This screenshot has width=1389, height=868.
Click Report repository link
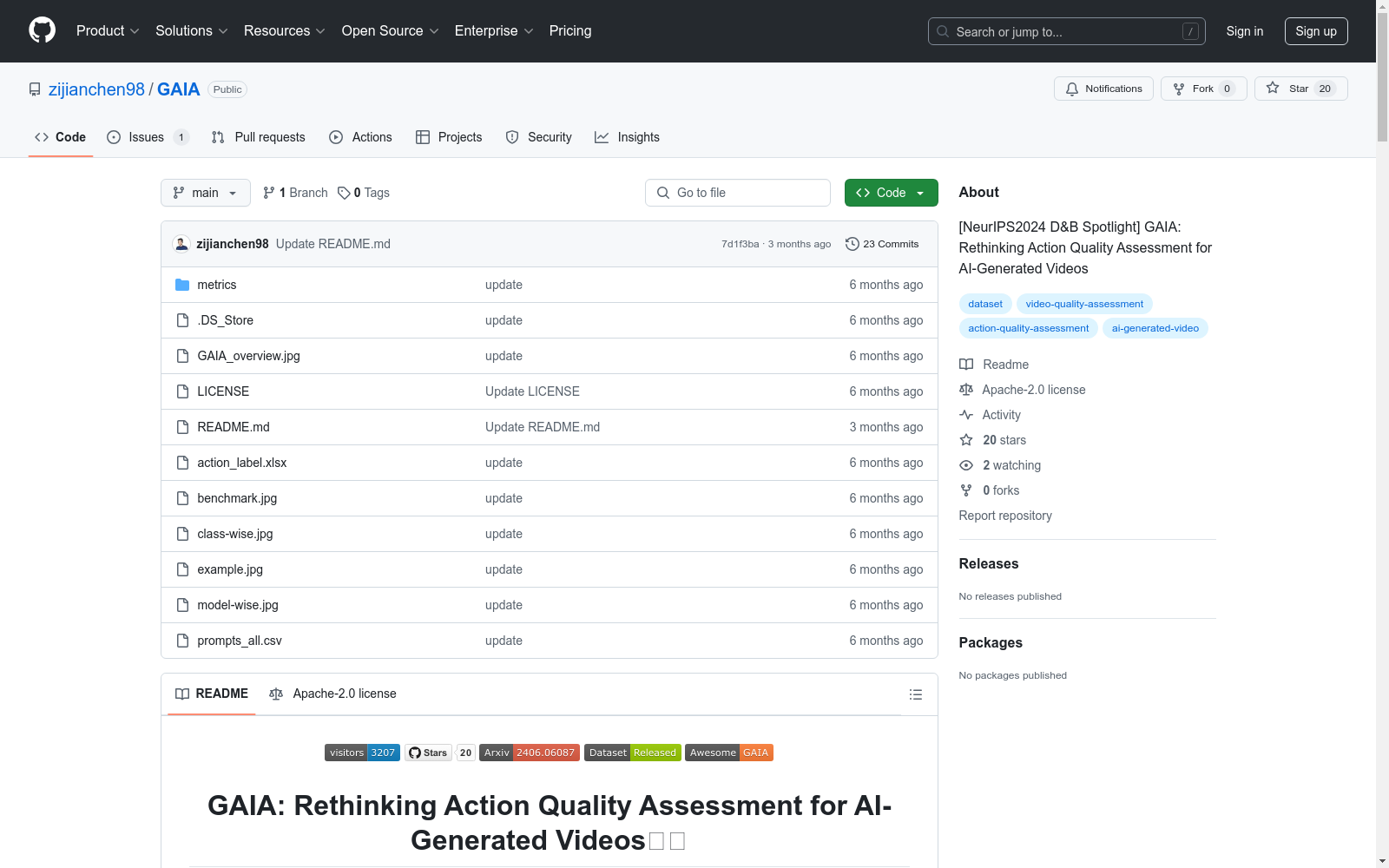tap(1005, 516)
